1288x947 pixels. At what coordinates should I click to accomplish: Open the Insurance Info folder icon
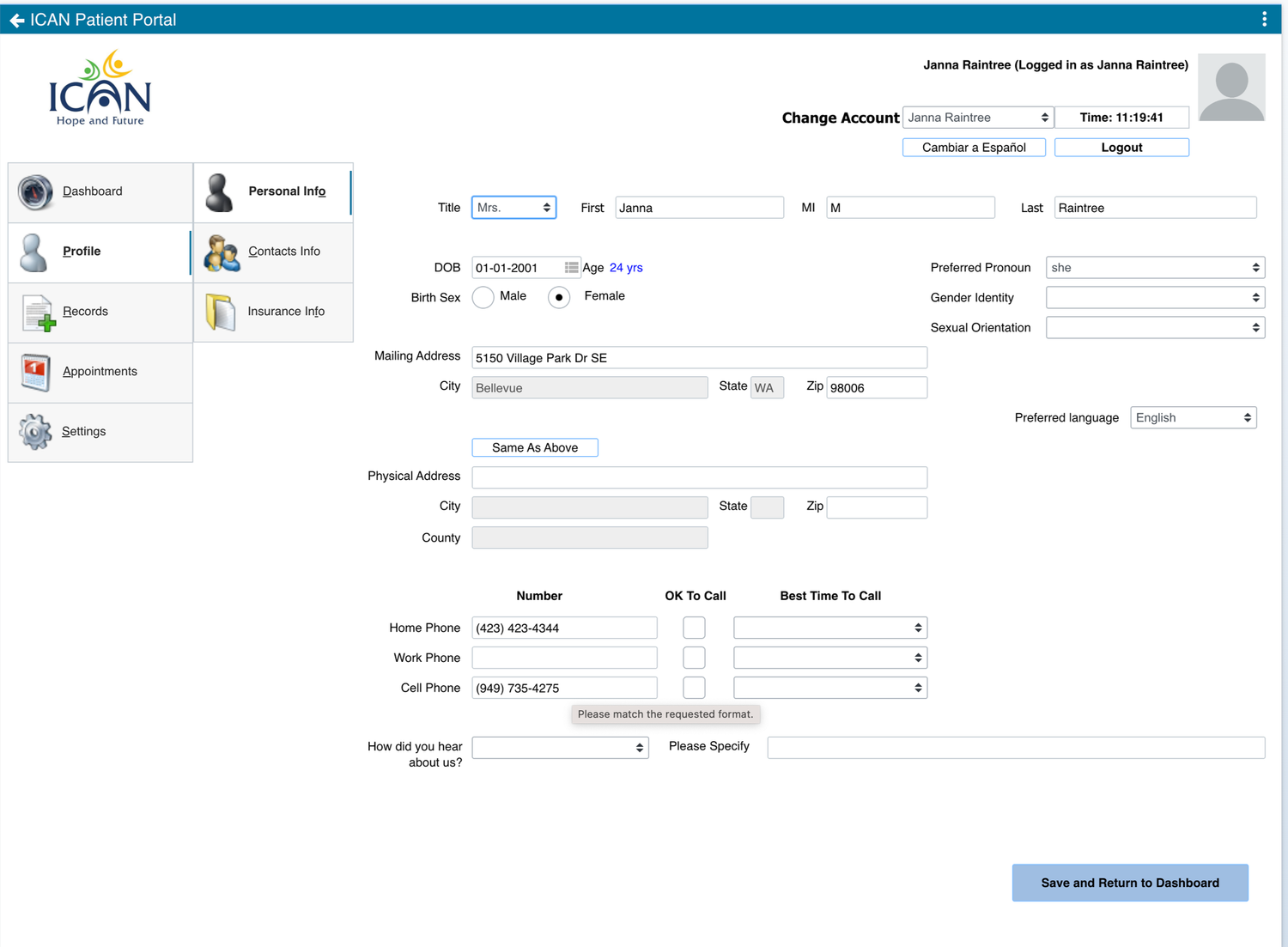(x=220, y=312)
